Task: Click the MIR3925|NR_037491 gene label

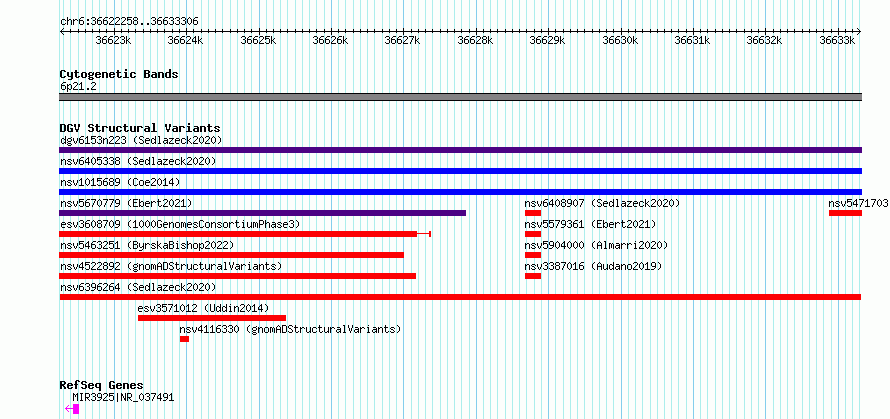Action: pos(123,397)
